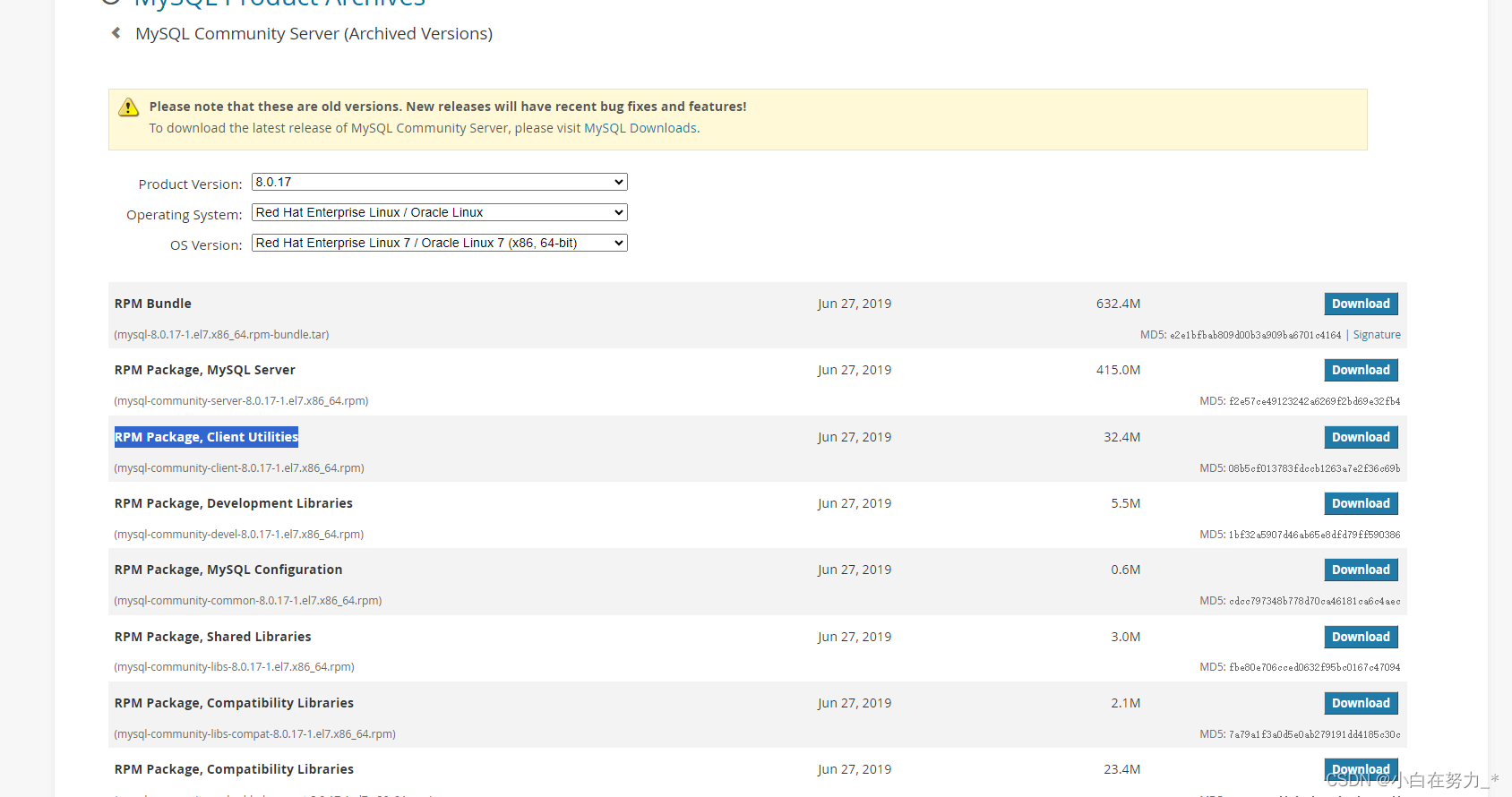Download the Development Libraries RPM package
Viewport: 1512px width, 797px height.
(x=1361, y=503)
